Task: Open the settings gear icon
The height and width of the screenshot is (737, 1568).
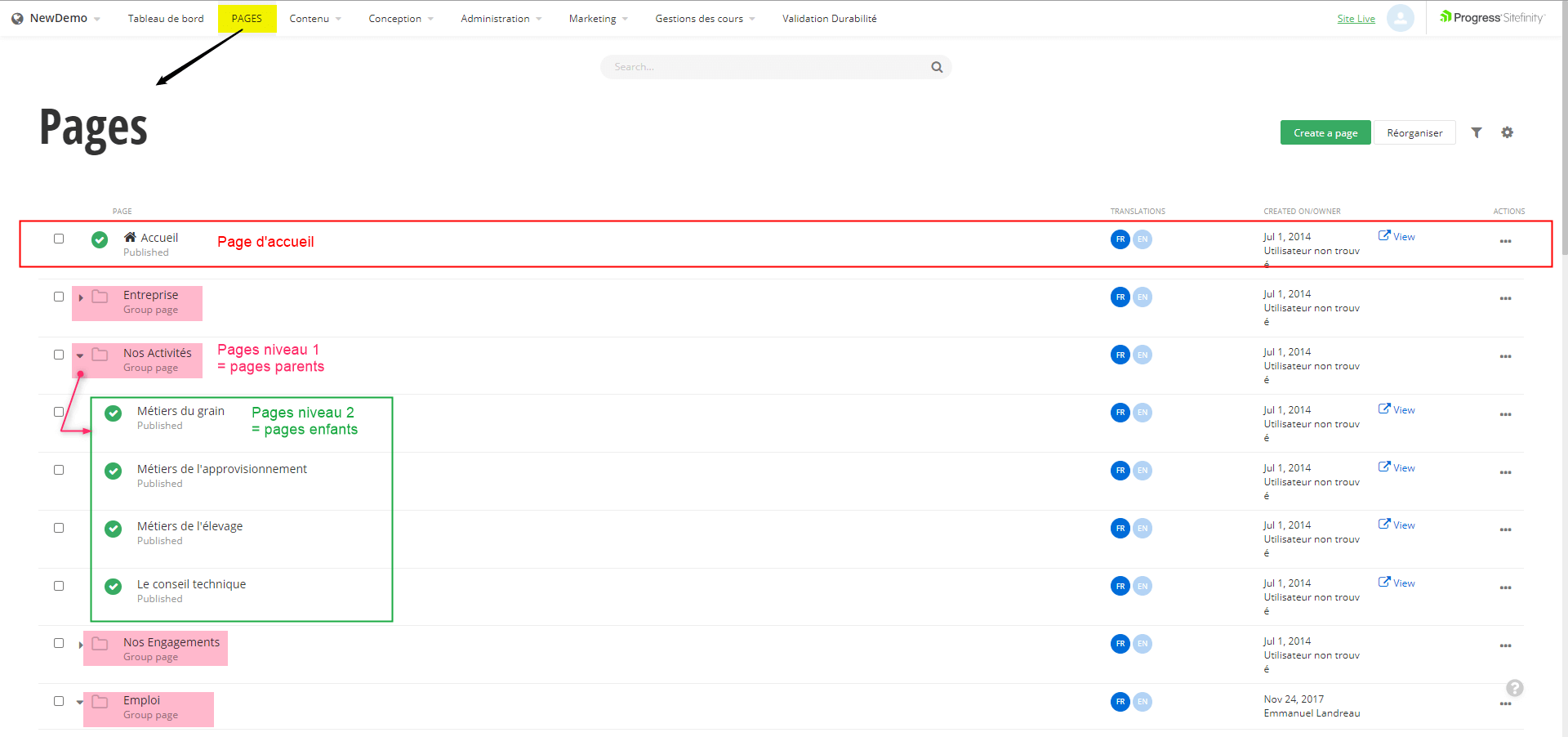Action: pyautogui.click(x=1507, y=132)
